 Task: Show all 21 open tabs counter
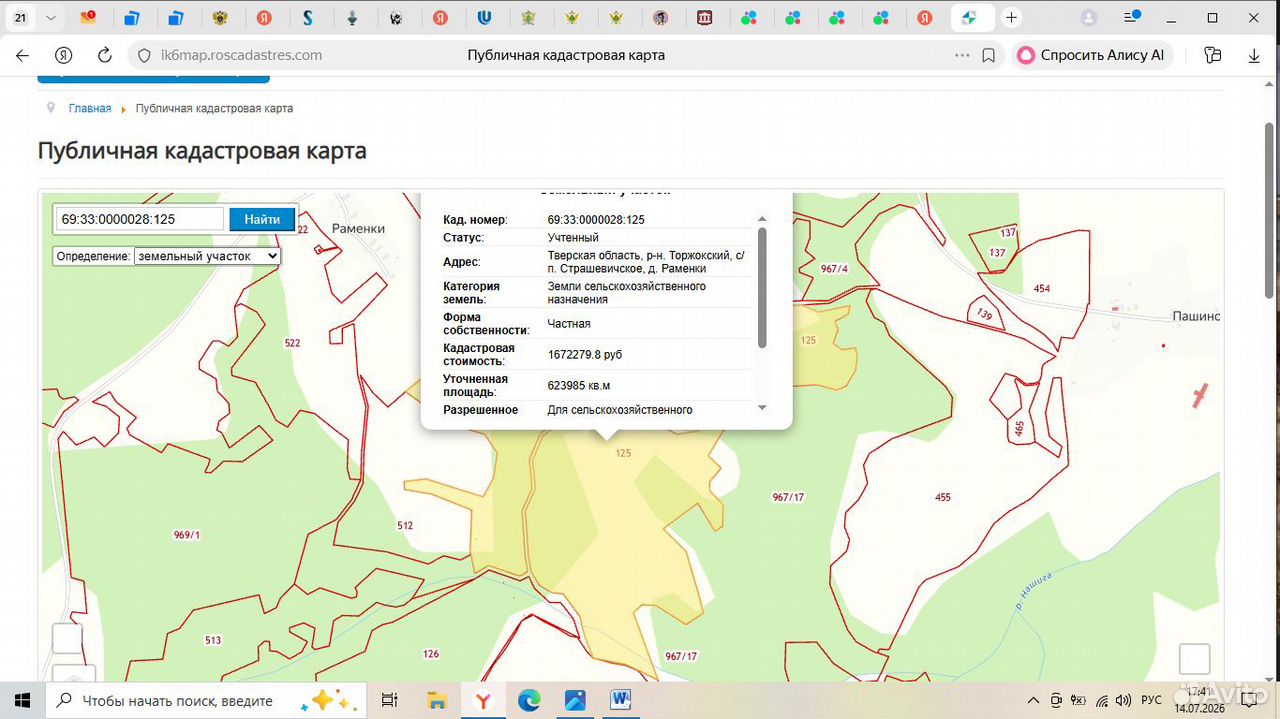tap(21, 17)
